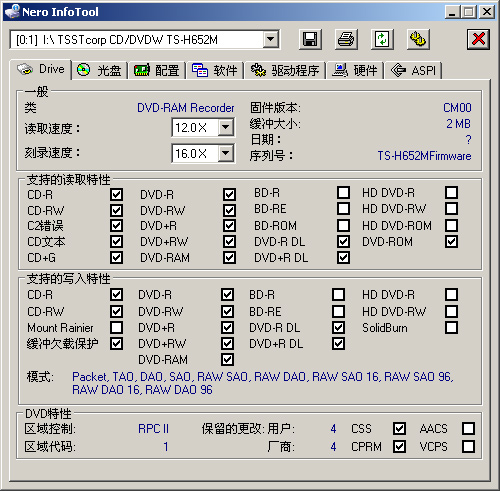Toggle the AACS checkbox
The width and height of the screenshot is (500, 491).
click(468, 428)
